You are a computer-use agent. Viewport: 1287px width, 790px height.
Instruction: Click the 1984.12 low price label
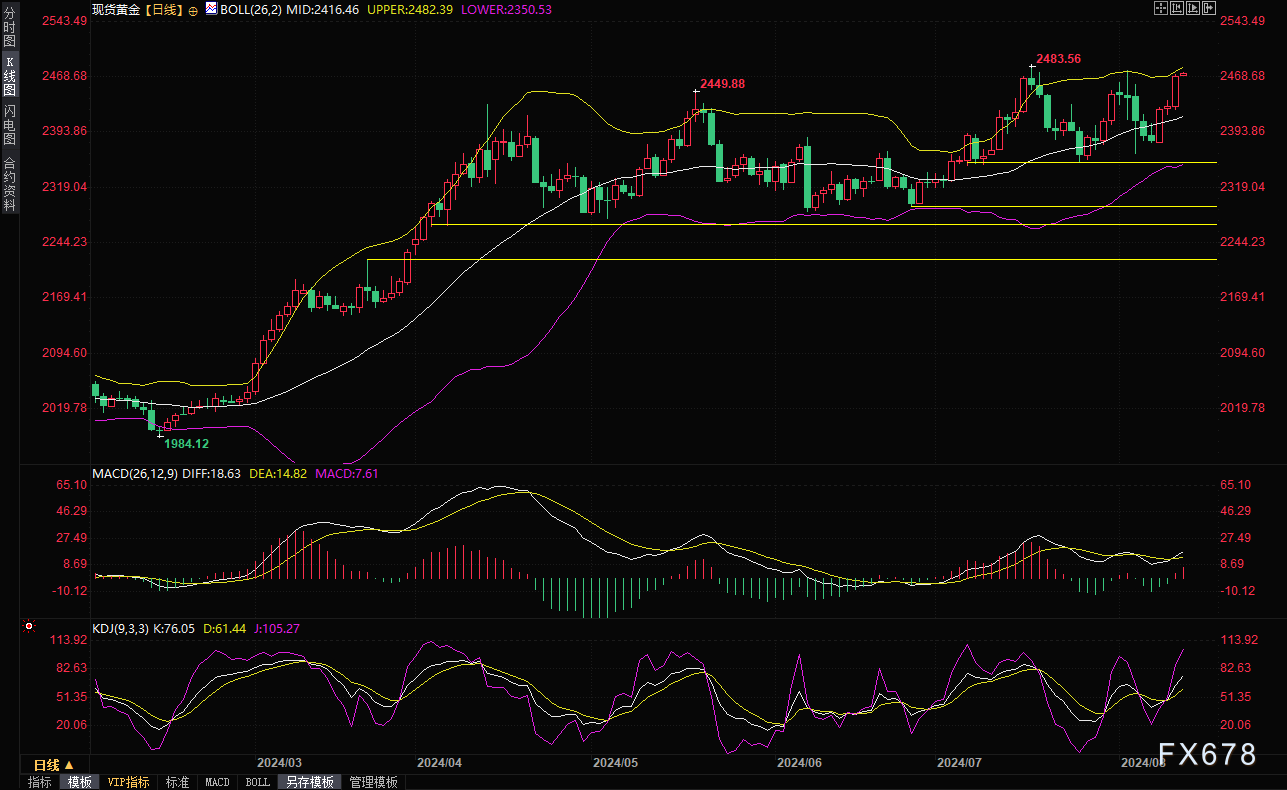click(185, 442)
